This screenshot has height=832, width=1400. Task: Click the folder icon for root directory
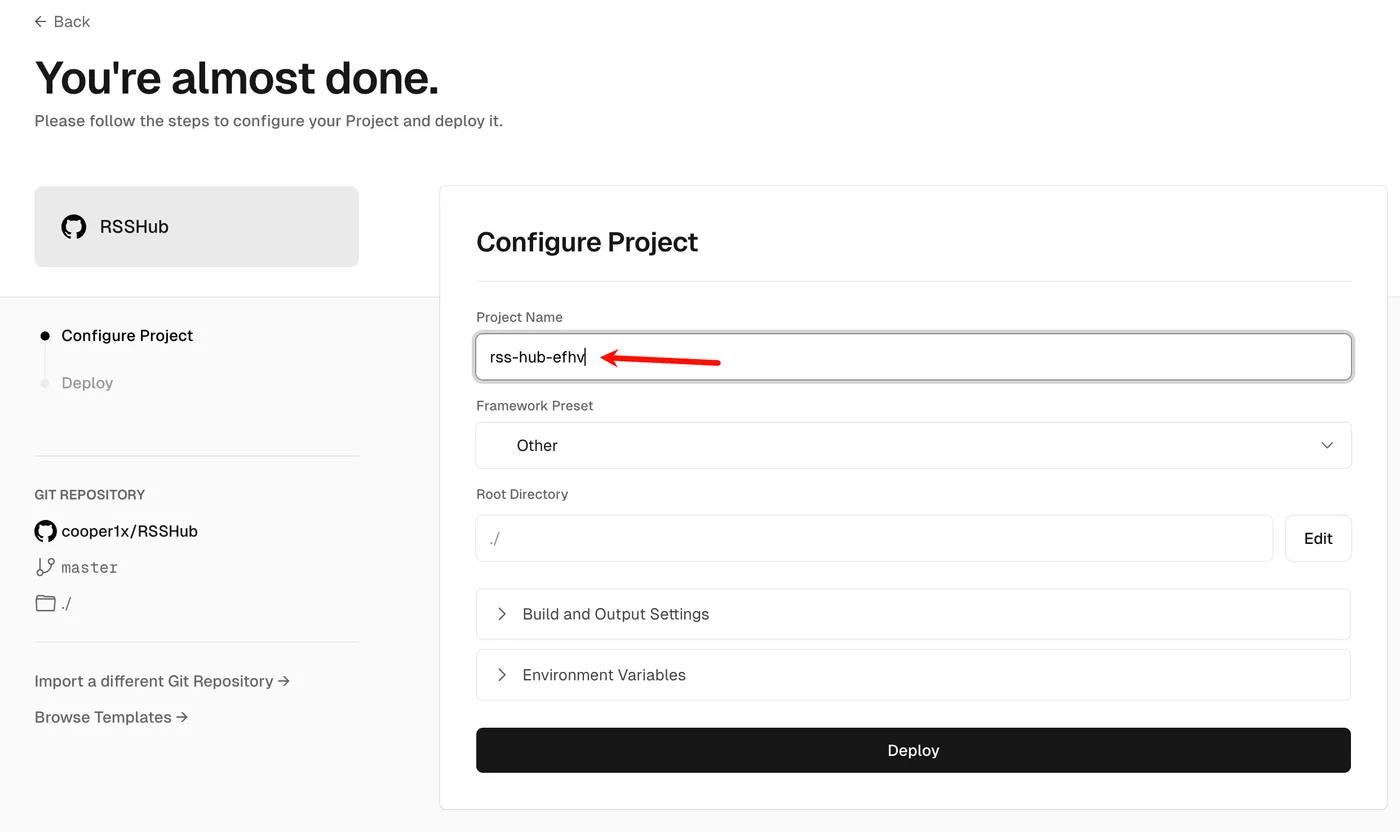pos(45,603)
